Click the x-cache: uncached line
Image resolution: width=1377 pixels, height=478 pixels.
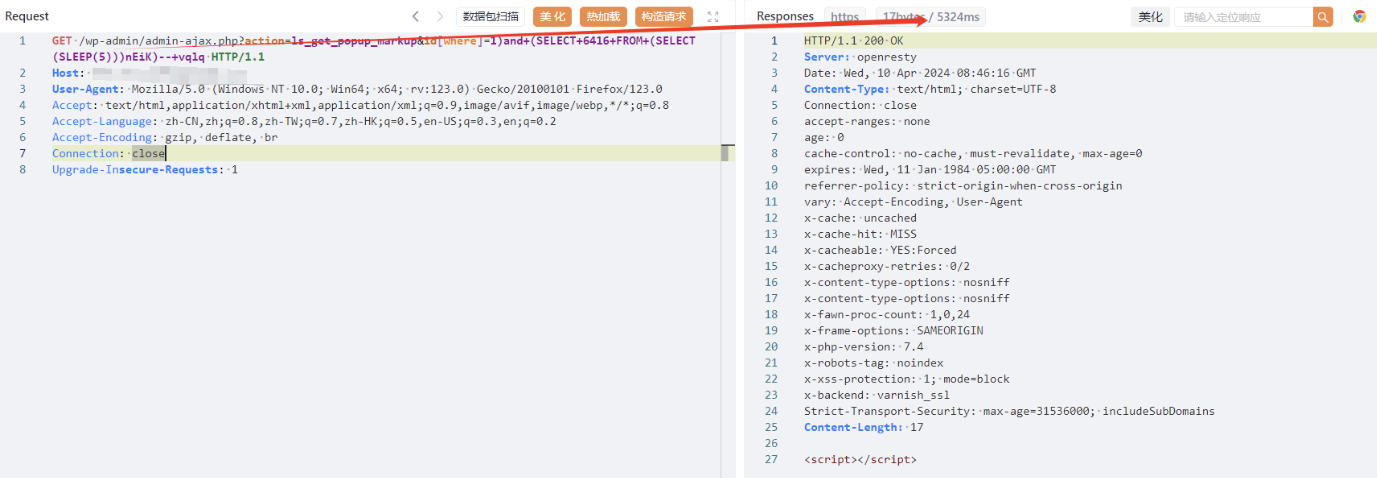pyautogui.click(x=860, y=217)
